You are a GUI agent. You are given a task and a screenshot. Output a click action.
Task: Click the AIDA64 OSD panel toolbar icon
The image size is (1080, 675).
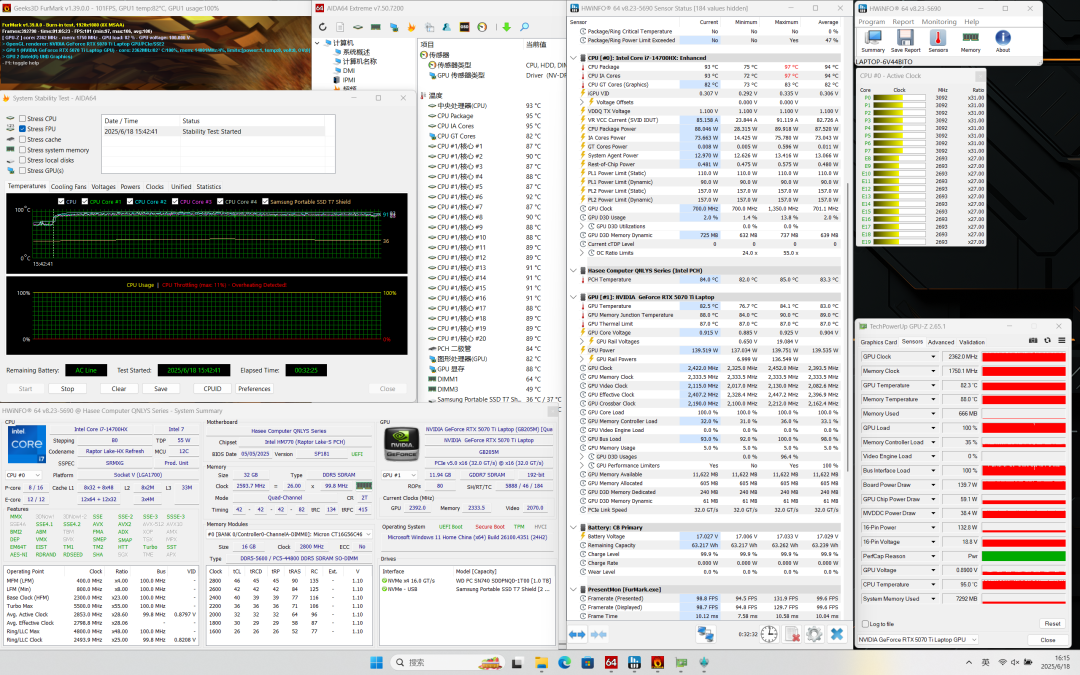[465, 27]
